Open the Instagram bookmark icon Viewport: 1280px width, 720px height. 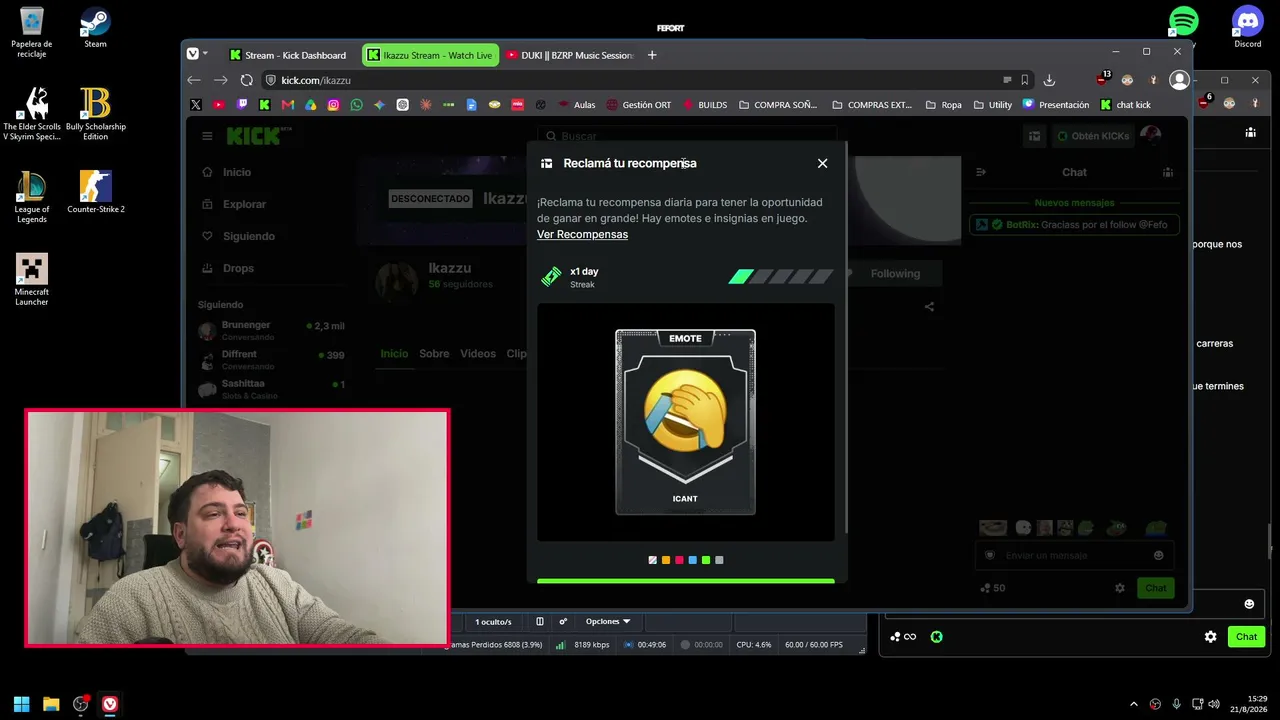click(334, 105)
